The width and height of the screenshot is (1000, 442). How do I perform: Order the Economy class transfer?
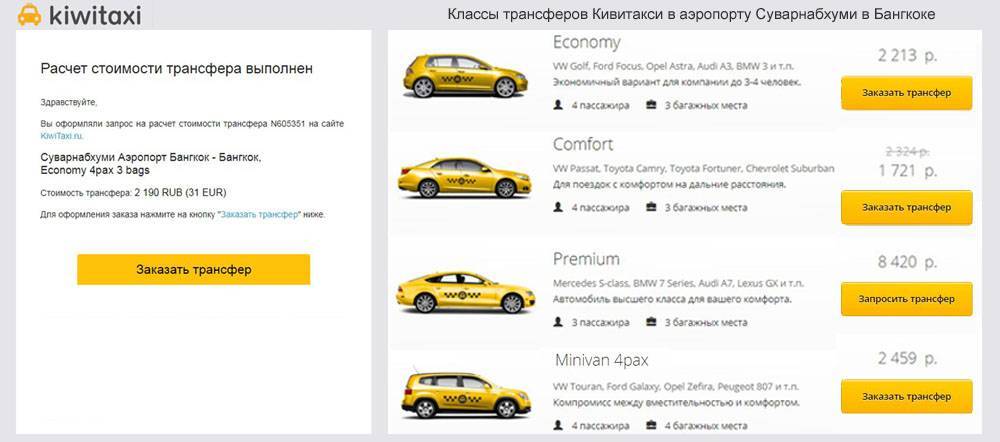tap(906, 92)
